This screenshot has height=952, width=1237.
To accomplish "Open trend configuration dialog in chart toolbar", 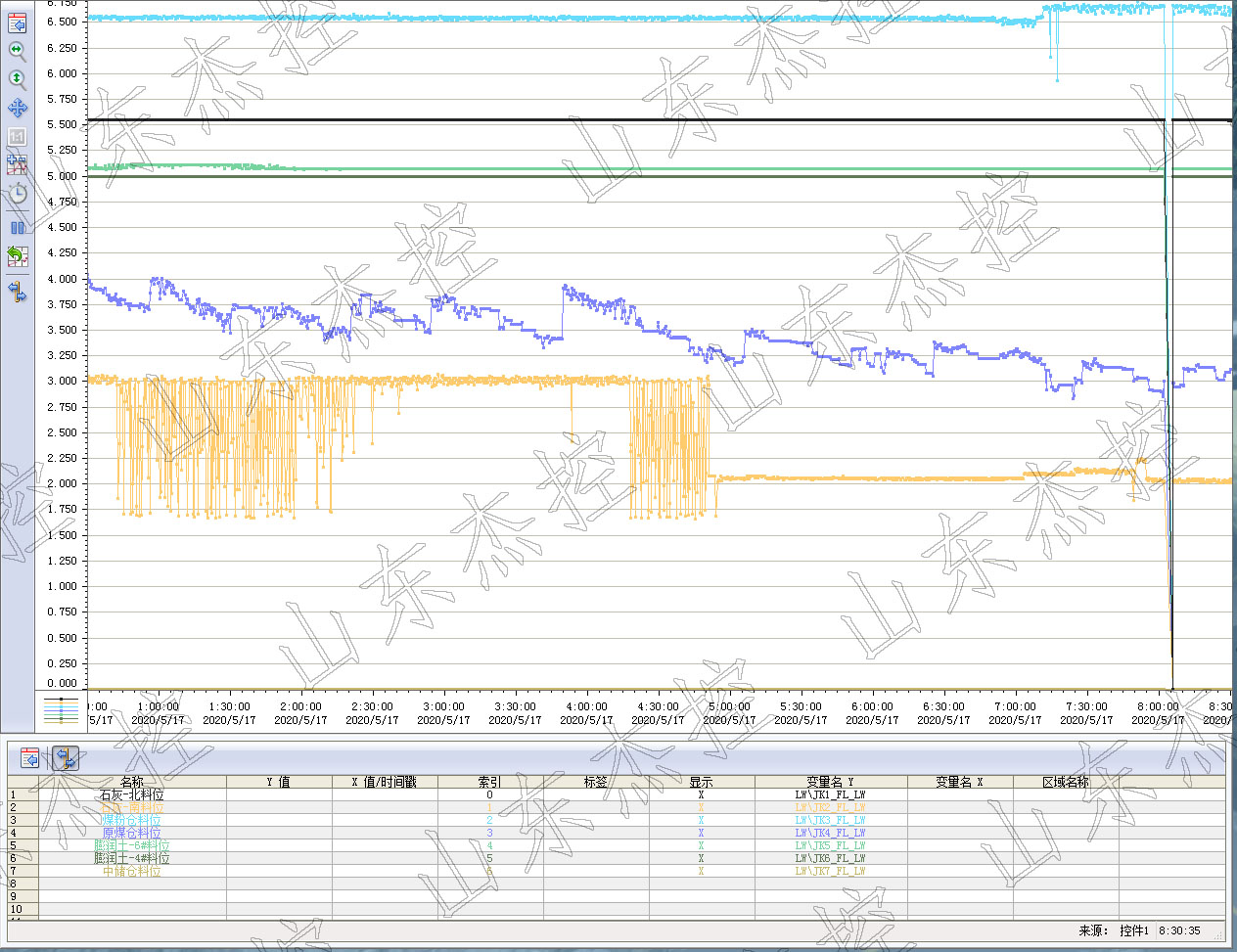I will 18,23.
